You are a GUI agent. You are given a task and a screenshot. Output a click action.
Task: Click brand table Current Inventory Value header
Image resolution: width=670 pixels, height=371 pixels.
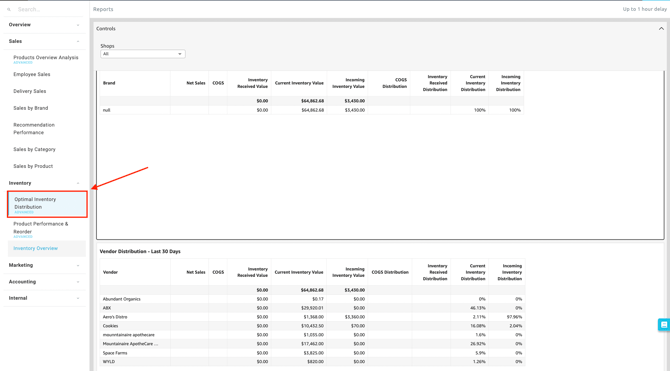point(299,83)
